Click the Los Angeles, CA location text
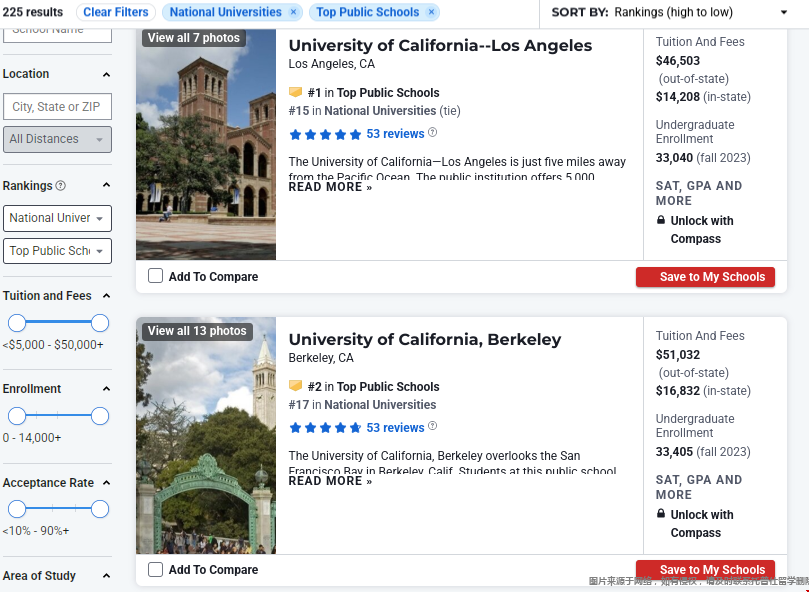 332,64
